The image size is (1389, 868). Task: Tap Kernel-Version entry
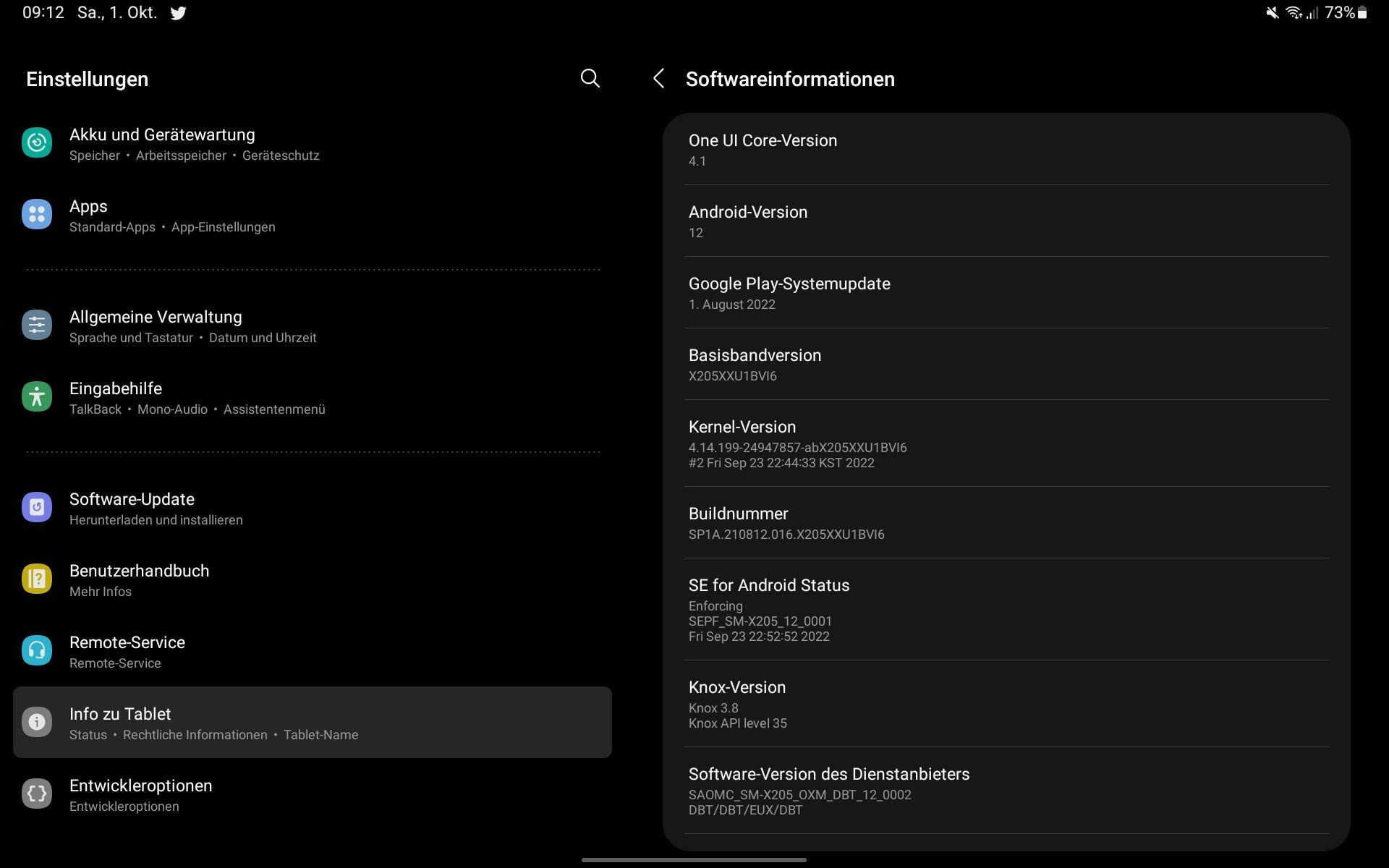point(1006,443)
